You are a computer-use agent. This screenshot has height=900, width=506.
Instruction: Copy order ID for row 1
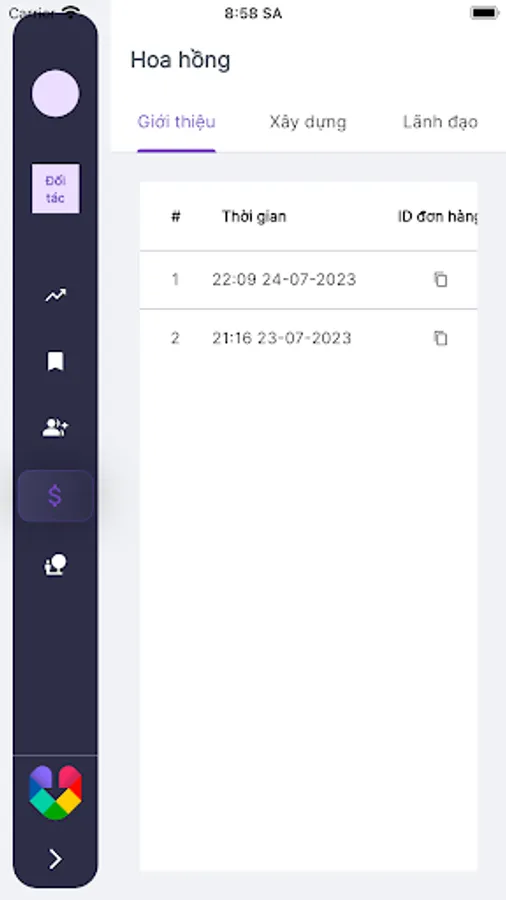pyautogui.click(x=440, y=280)
